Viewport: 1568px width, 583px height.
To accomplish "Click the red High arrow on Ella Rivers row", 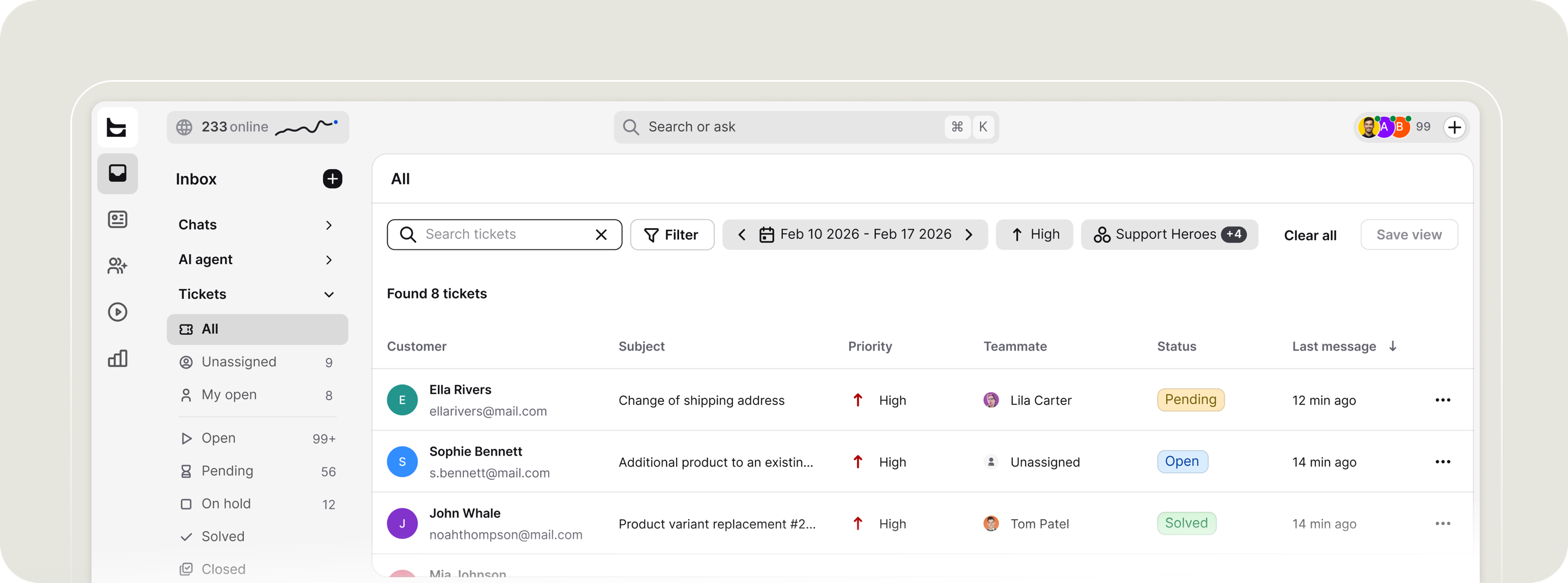I will coord(857,400).
